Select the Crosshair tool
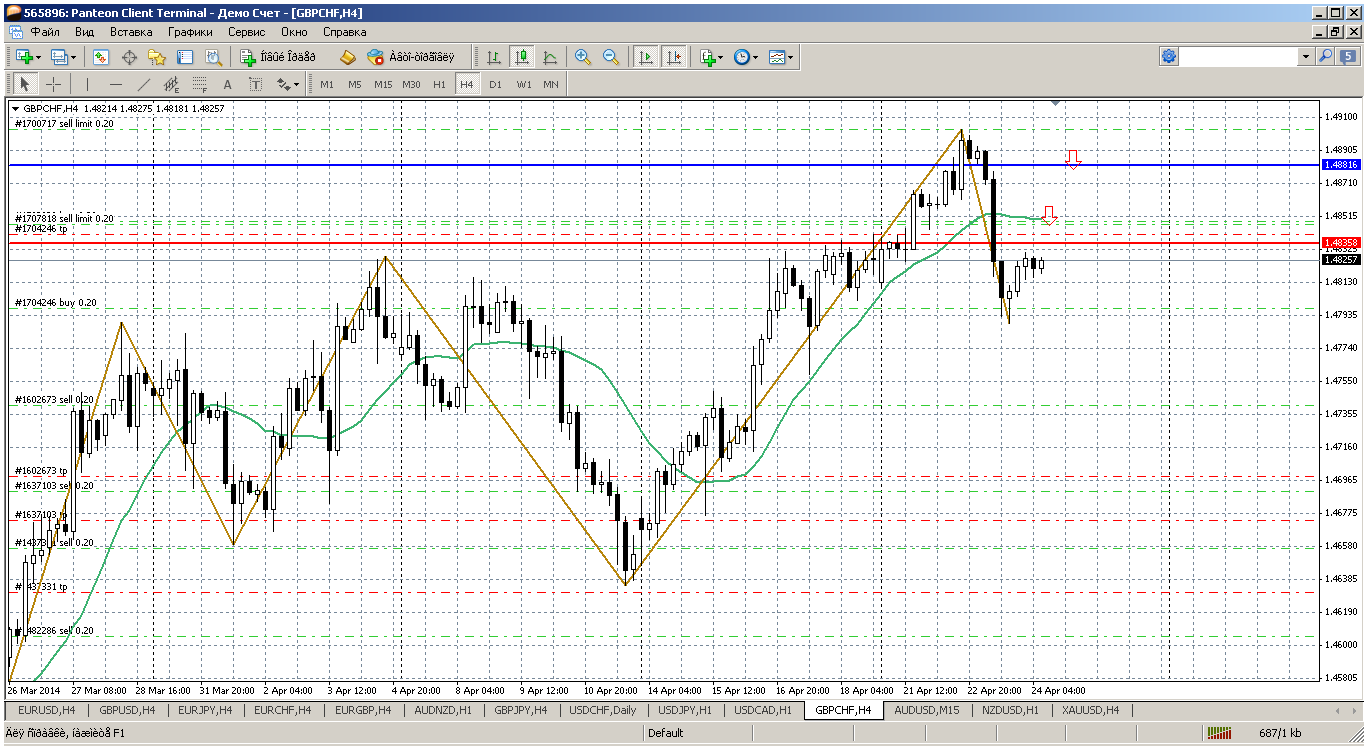 click(53, 85)
